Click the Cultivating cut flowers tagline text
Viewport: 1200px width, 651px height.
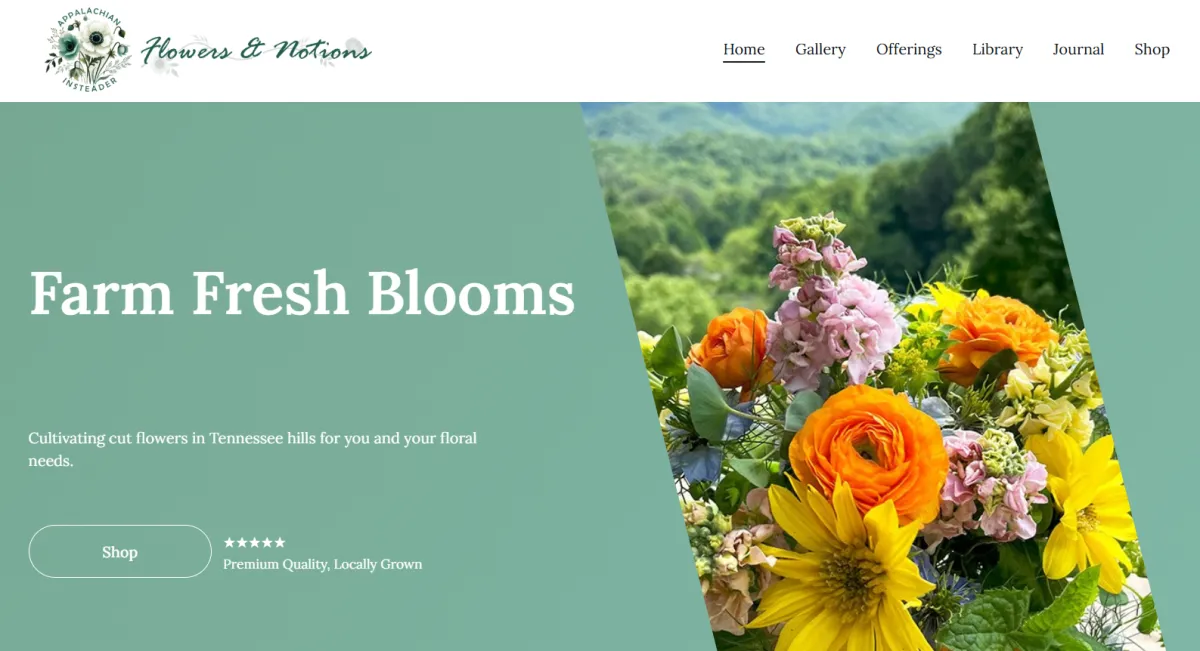[x=253, y=450]
